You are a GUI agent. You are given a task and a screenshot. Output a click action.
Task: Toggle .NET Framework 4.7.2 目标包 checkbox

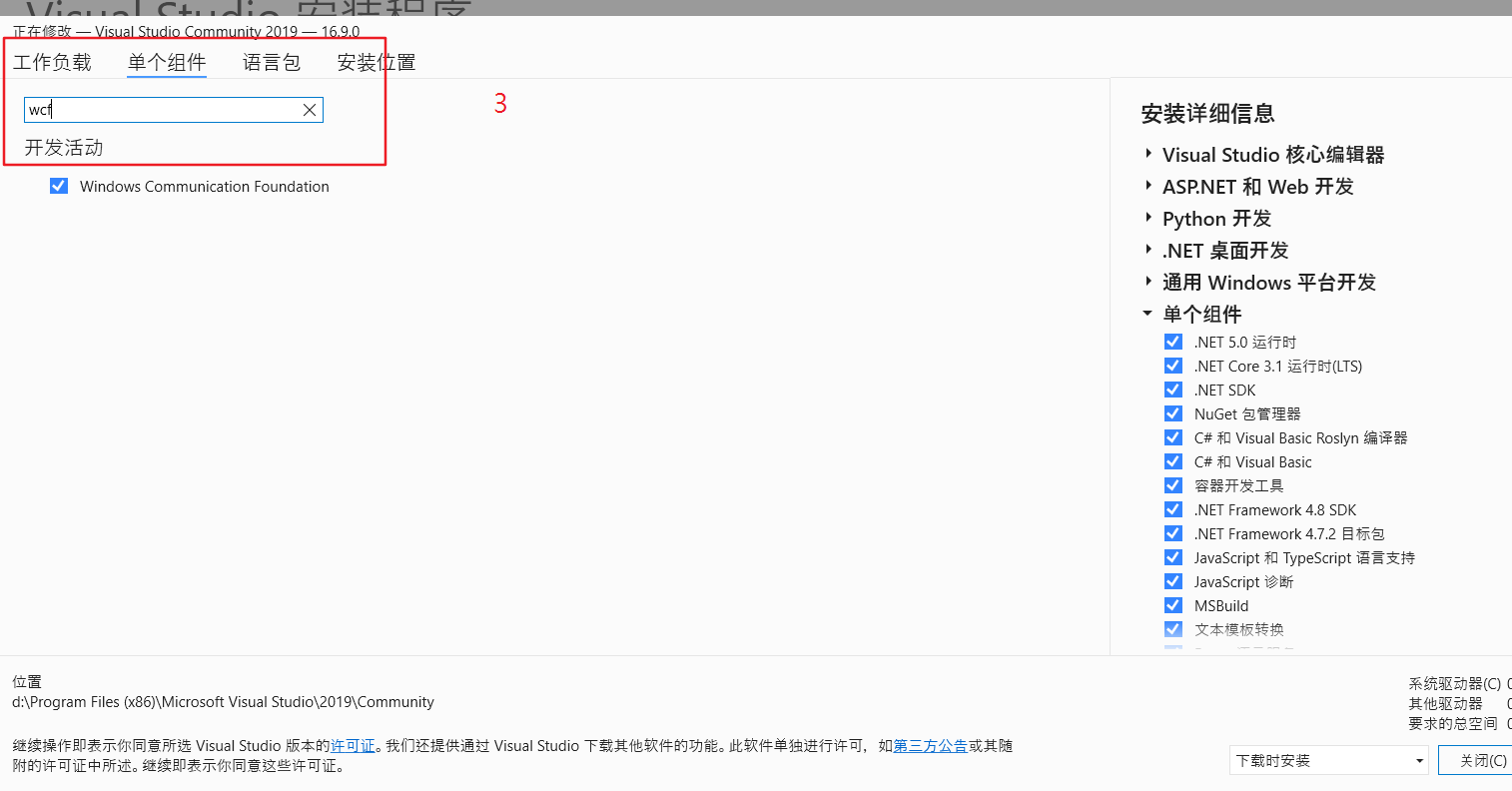click(1173, 533)
